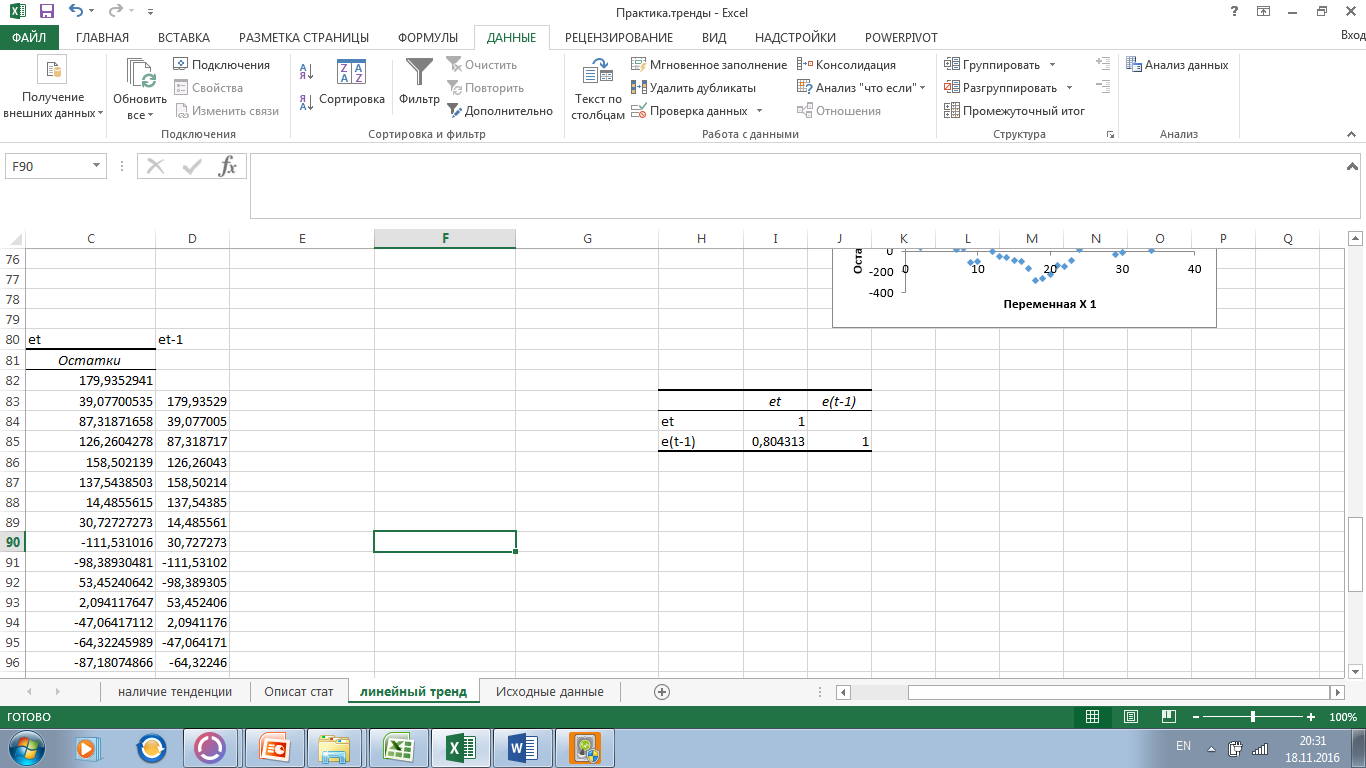Switch to Normal view in status bar
Viewport: 1366px width, 768px height.
(x=1092, y=717)
